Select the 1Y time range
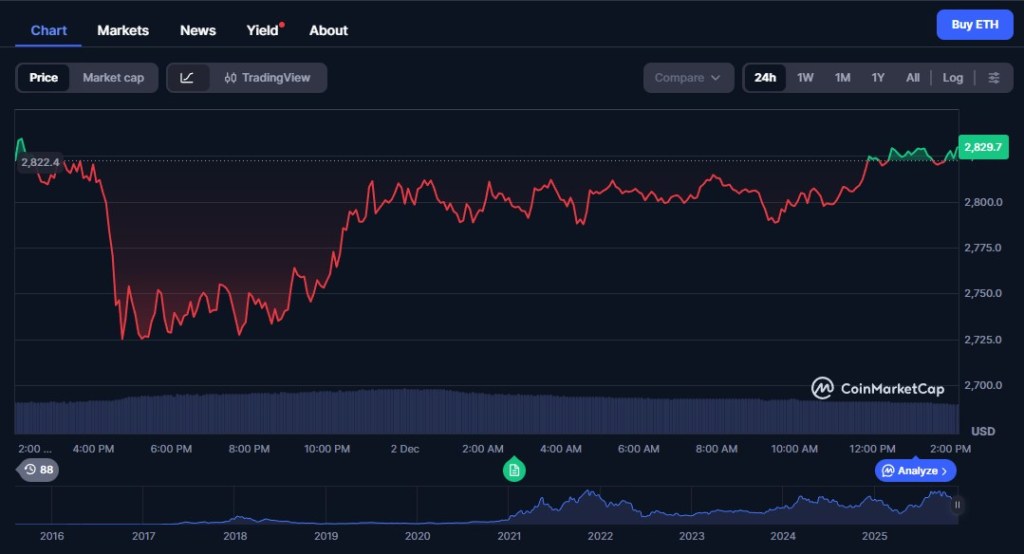 point(877,78)
